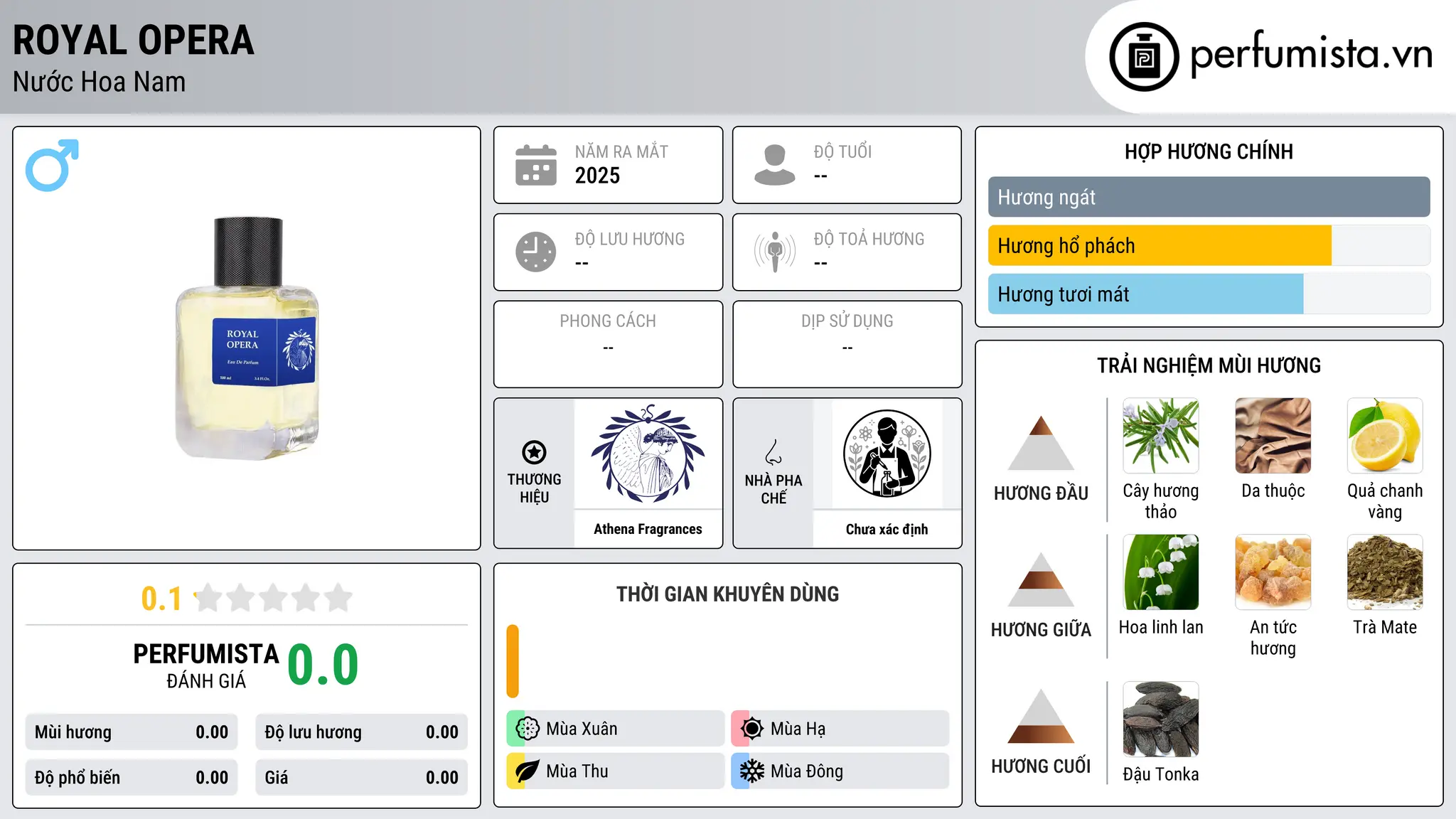The width and height of the screenshot is (1456, 819).
Task: Click the sun icon for Mùa Hạ
Action: point(752,729)
